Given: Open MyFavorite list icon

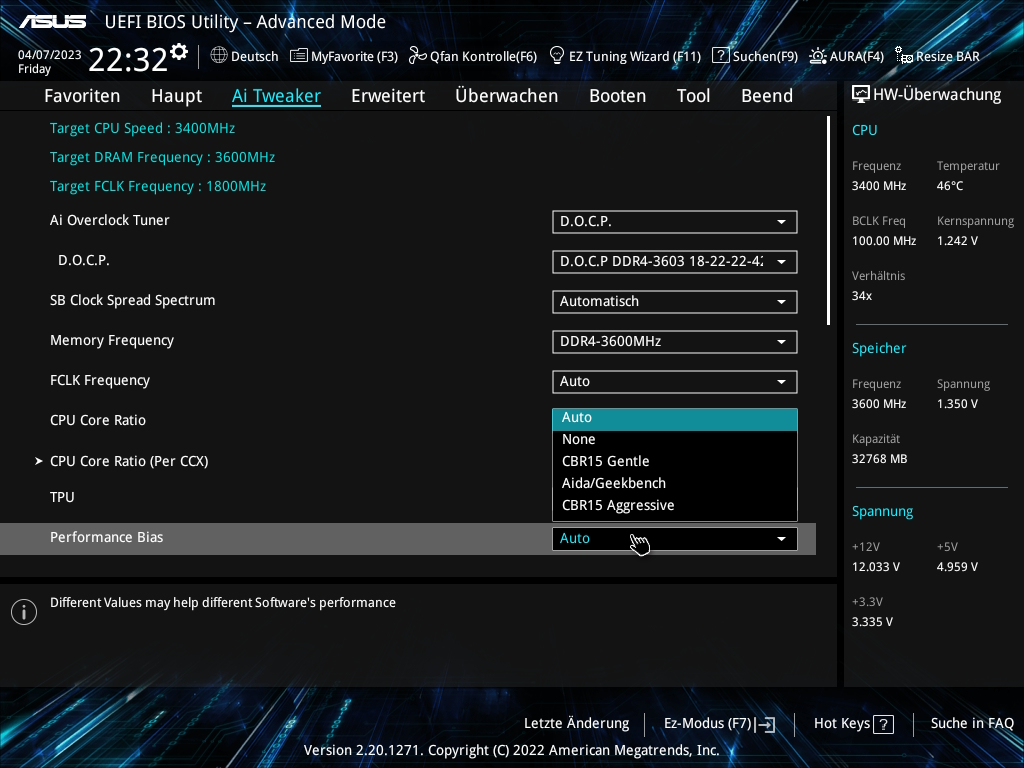Looking at the screenshot, I should pos(298,56).
